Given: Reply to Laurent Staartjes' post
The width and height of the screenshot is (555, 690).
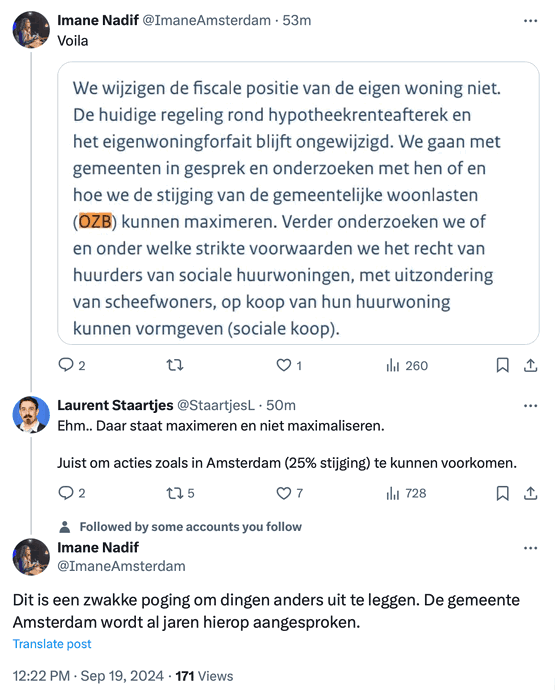Looking at the screenshot, I should [x=72, y=493].
